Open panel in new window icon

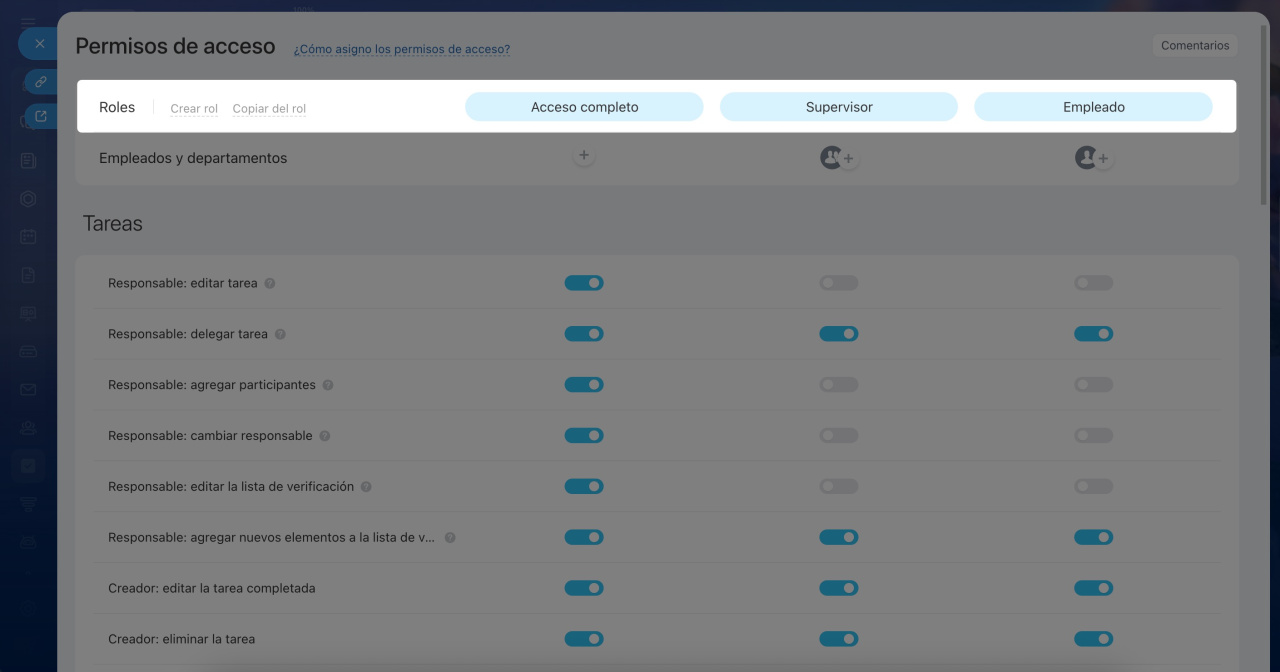40,117
